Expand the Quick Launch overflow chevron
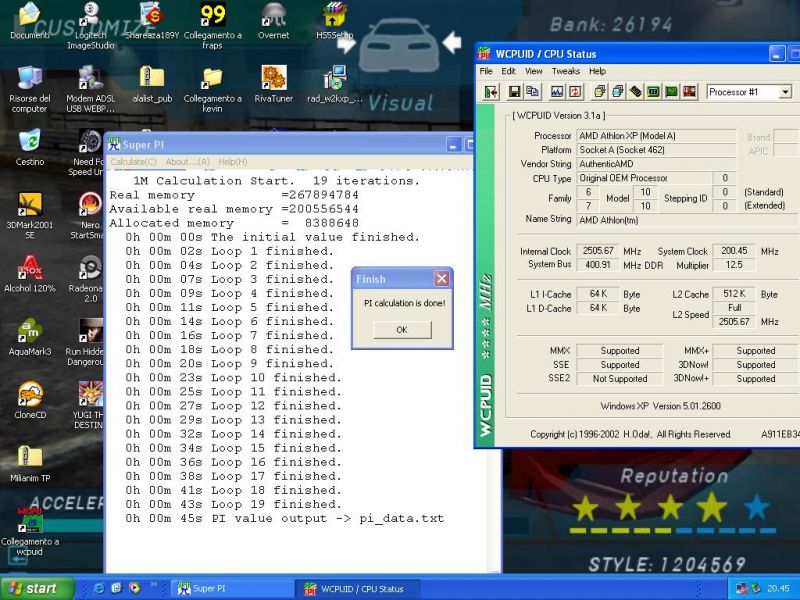Screen dimensions: 800x600 (153, 585)
